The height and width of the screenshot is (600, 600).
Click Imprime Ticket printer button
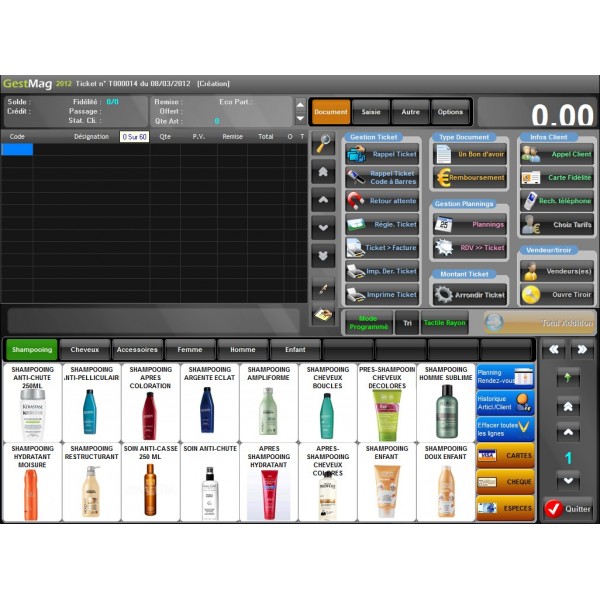(382, 295)
